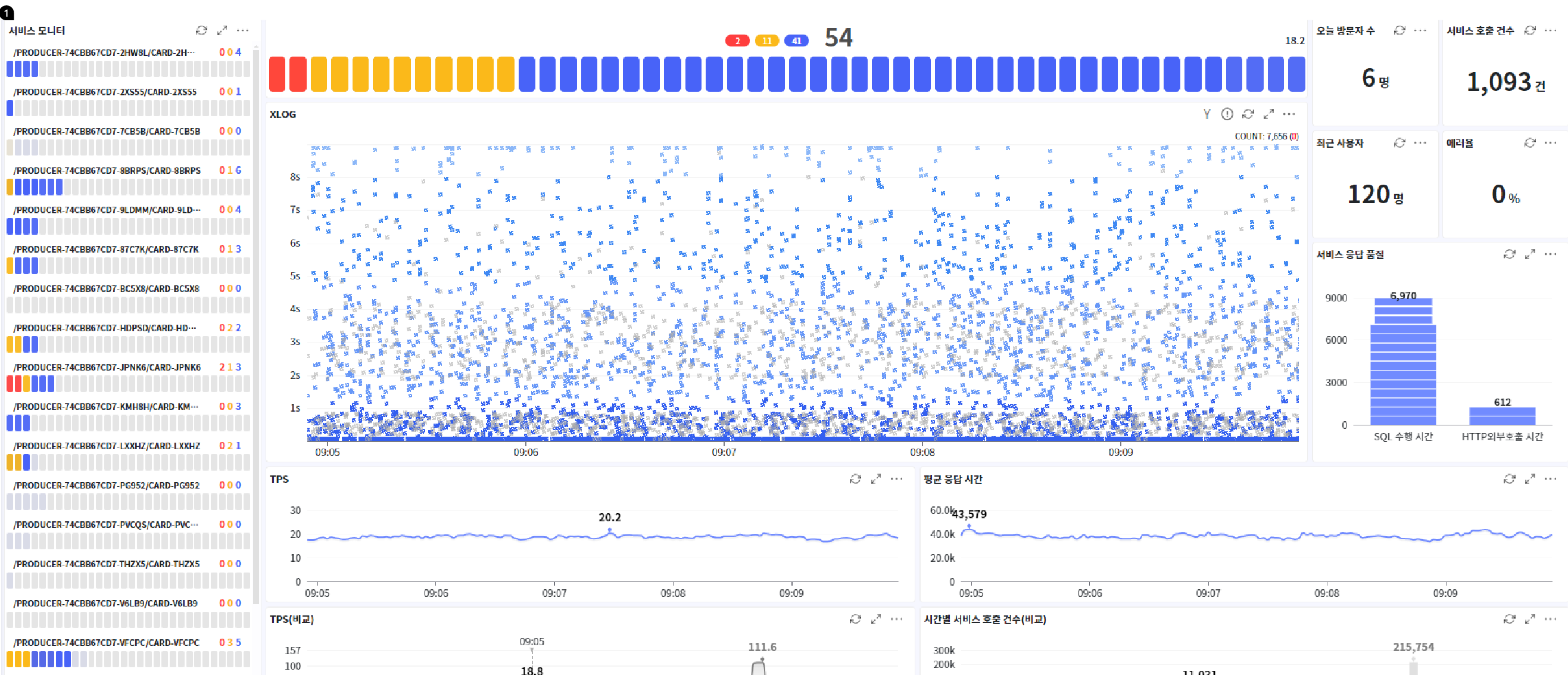Toggle the red status badge showing 2

[737, 41]
